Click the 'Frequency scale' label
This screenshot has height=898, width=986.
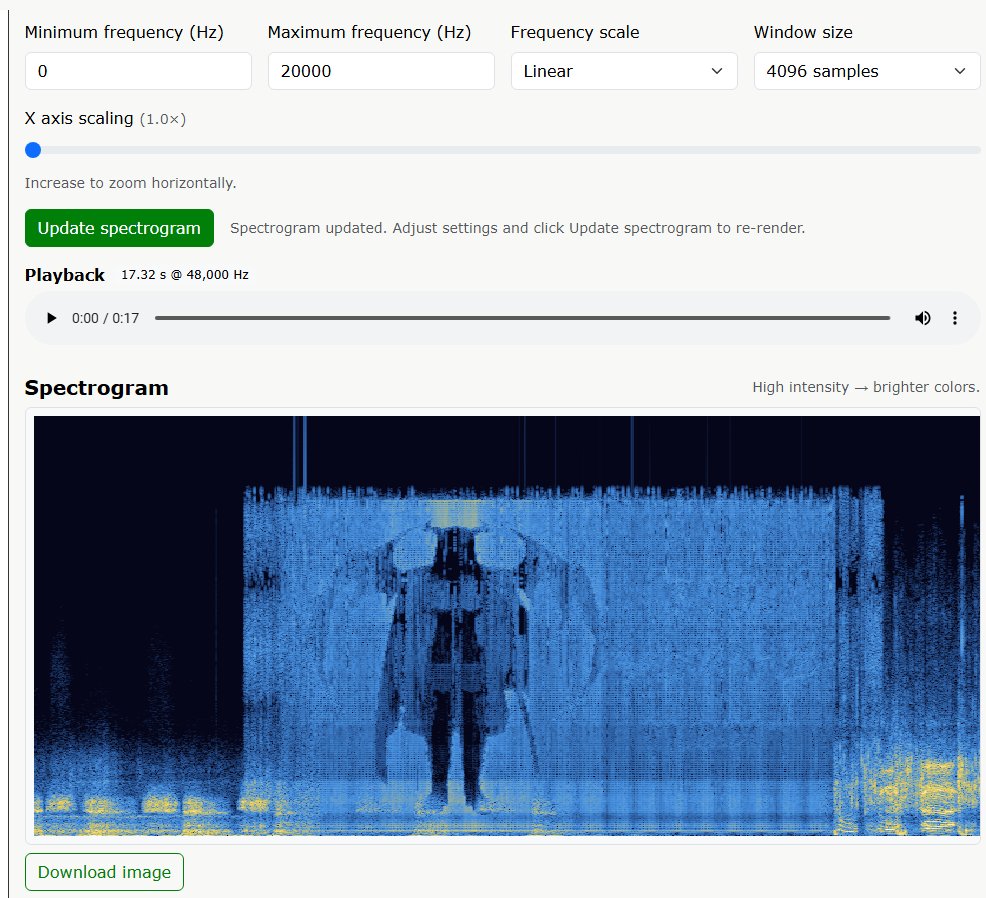pyautogui.click(x=575, y=32)
